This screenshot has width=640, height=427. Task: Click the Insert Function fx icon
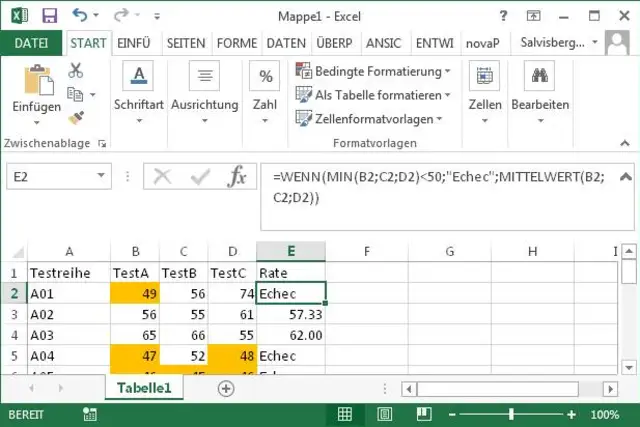237,176
